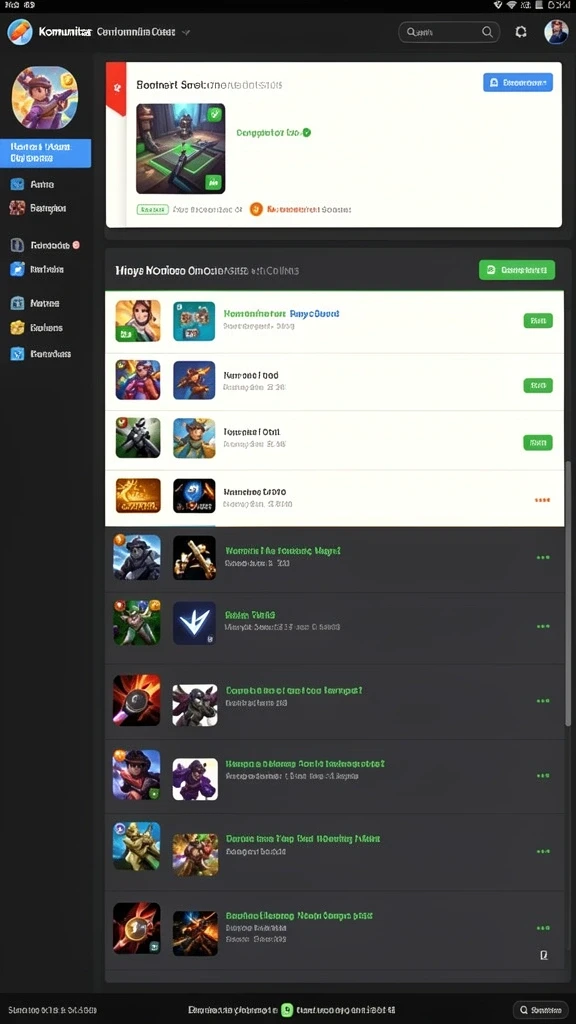Open green three-dot menu on crossed golden weapons row
The image size is (576, 1024).
[x=543, y=558]
